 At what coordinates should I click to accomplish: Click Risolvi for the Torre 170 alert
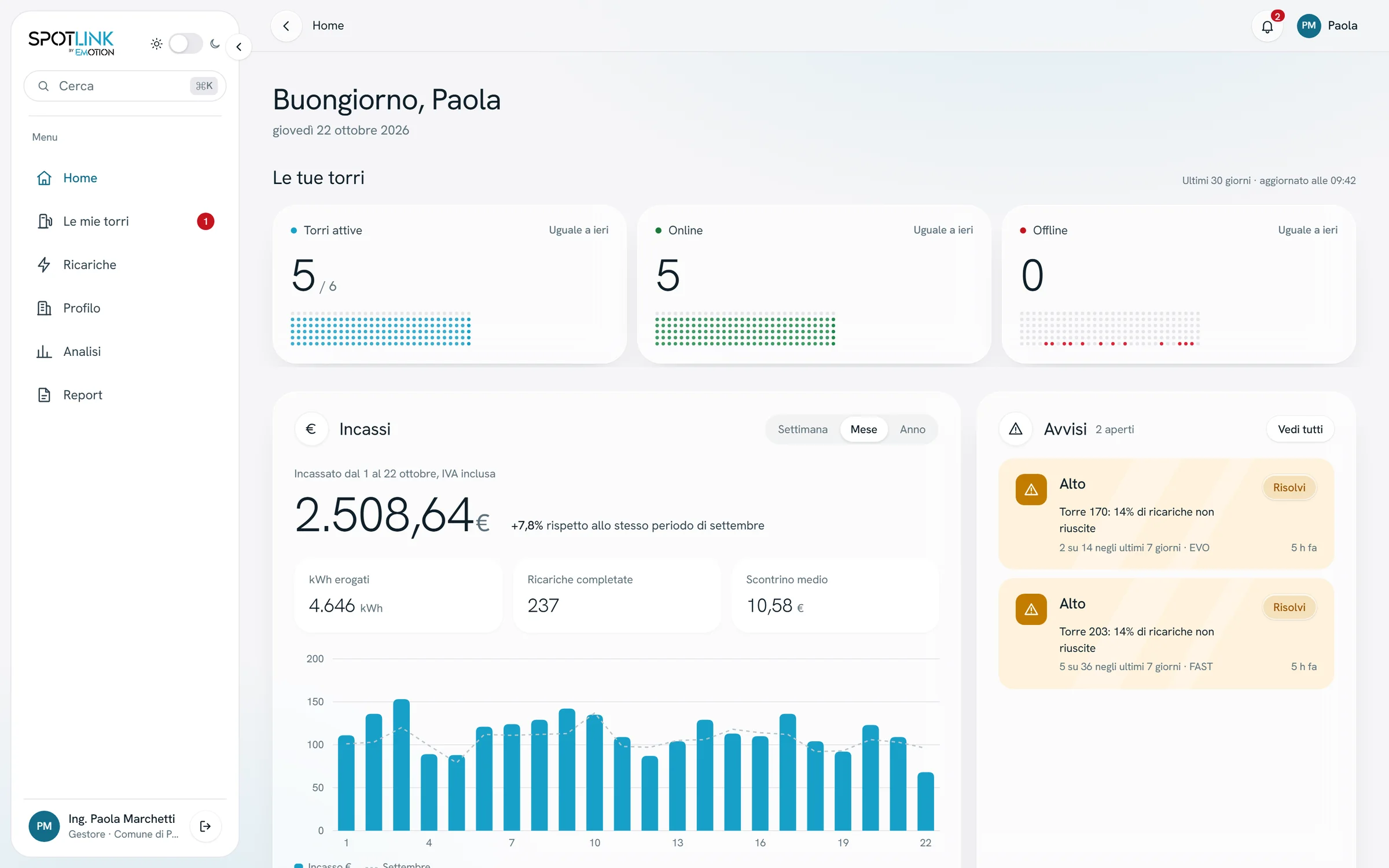tap(1289, 487)
